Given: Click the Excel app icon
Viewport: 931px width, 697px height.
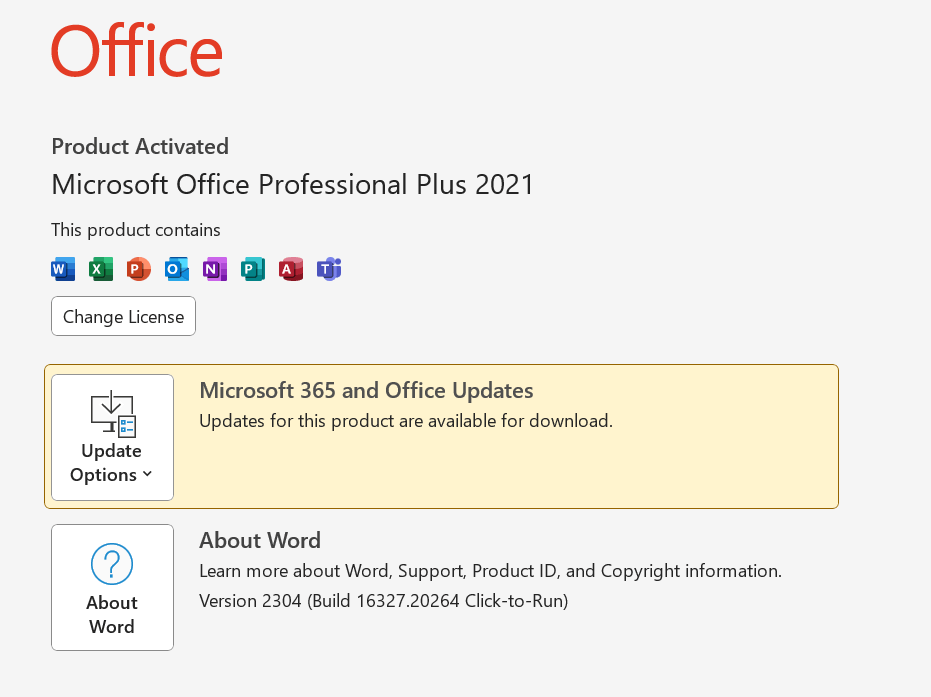Looking at the screenshot, I should 101,269.
